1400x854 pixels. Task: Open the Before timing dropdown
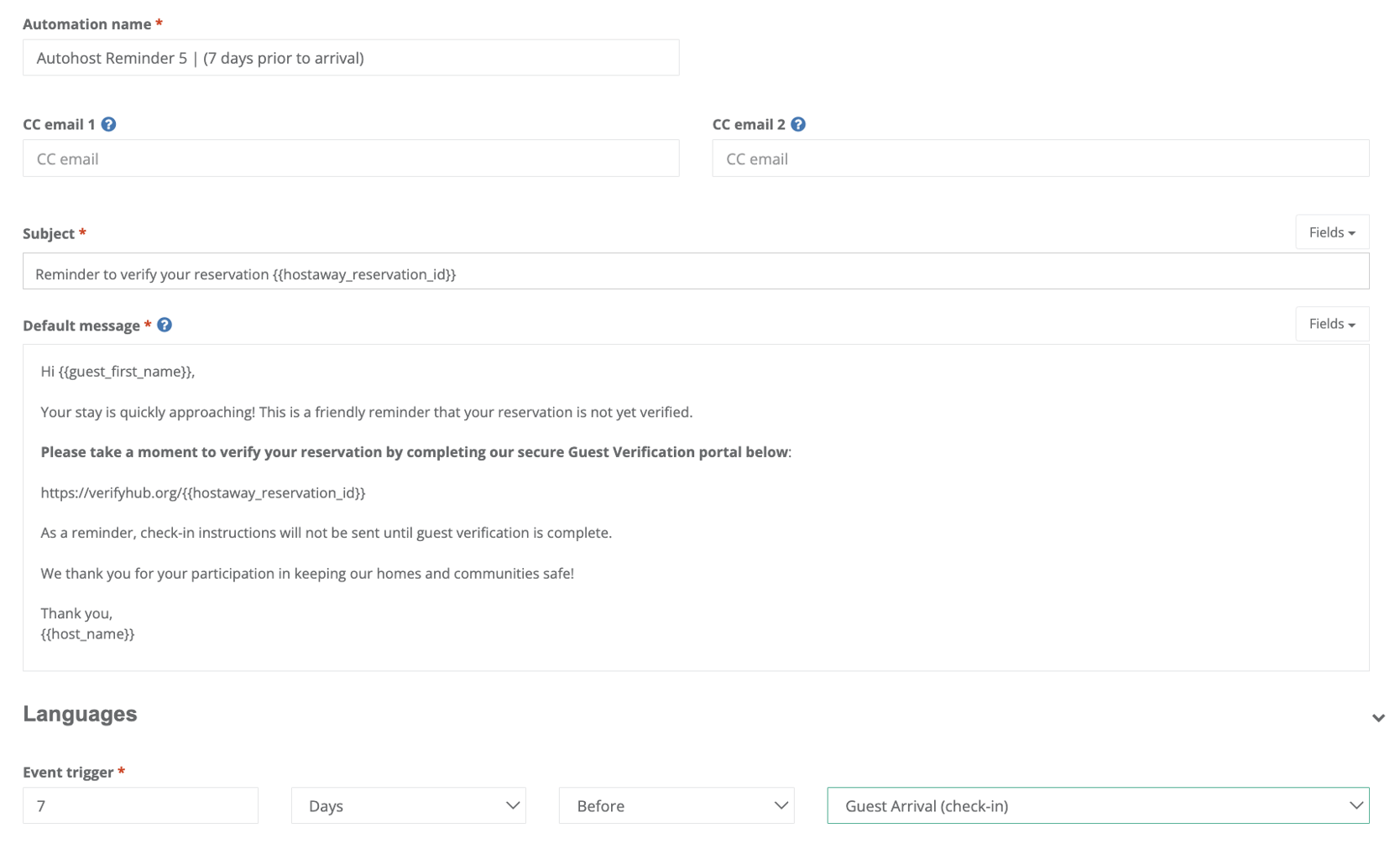click(676, 805)
